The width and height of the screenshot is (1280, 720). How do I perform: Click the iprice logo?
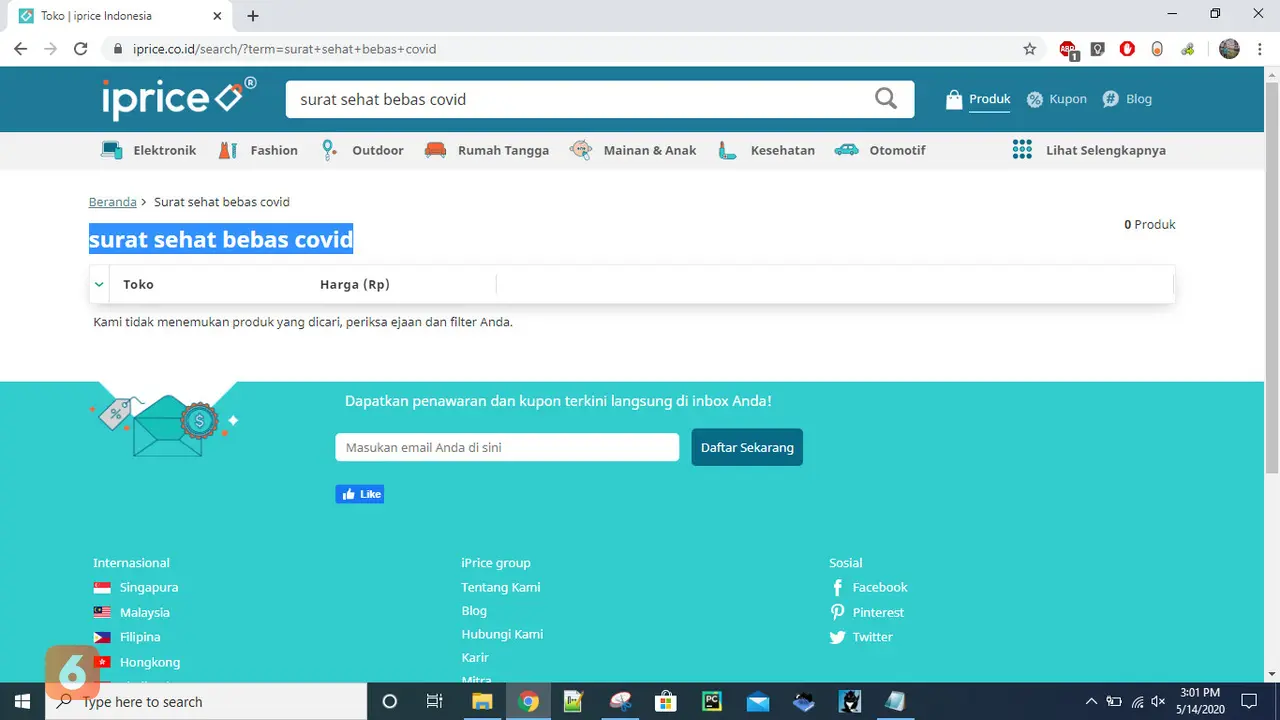pos(179,98)
